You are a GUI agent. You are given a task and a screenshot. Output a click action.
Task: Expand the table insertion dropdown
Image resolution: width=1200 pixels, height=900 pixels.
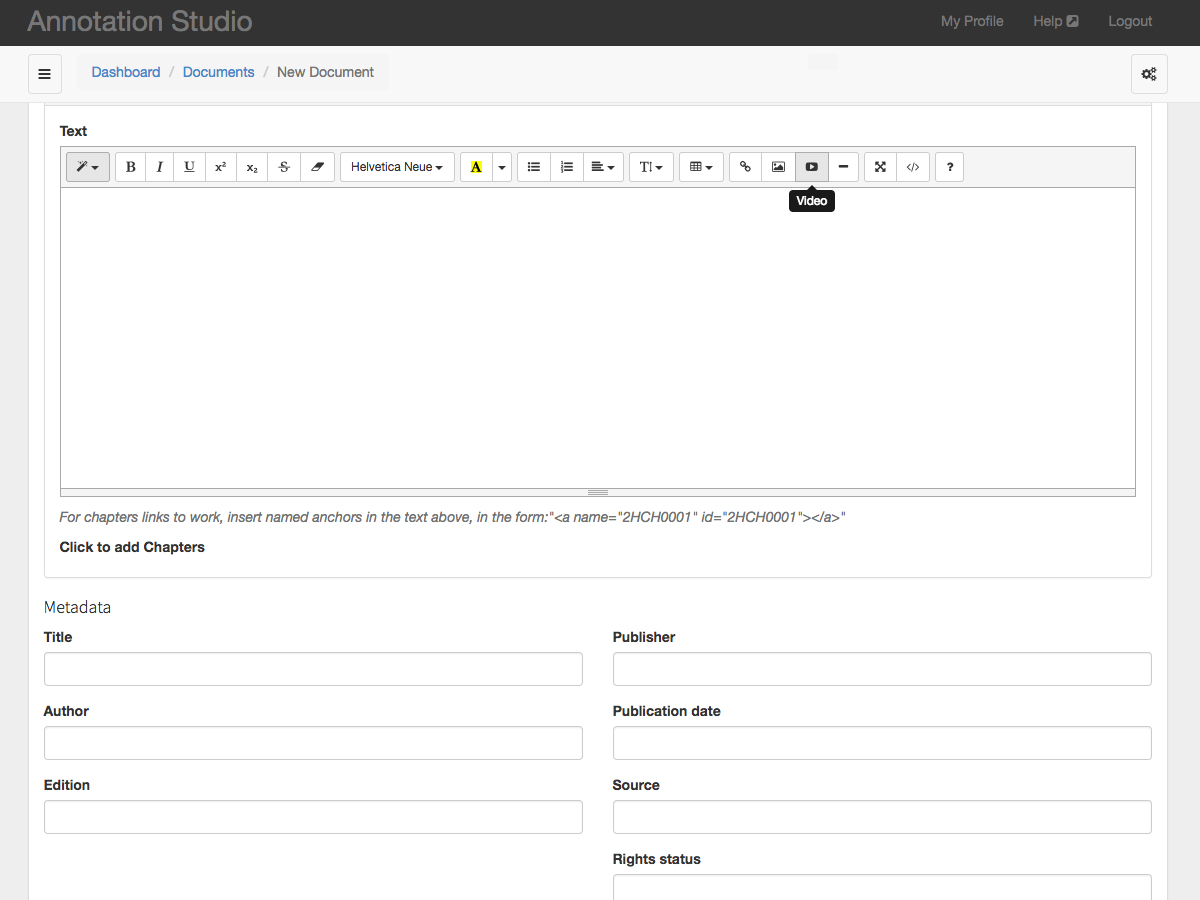click(701, 167)
